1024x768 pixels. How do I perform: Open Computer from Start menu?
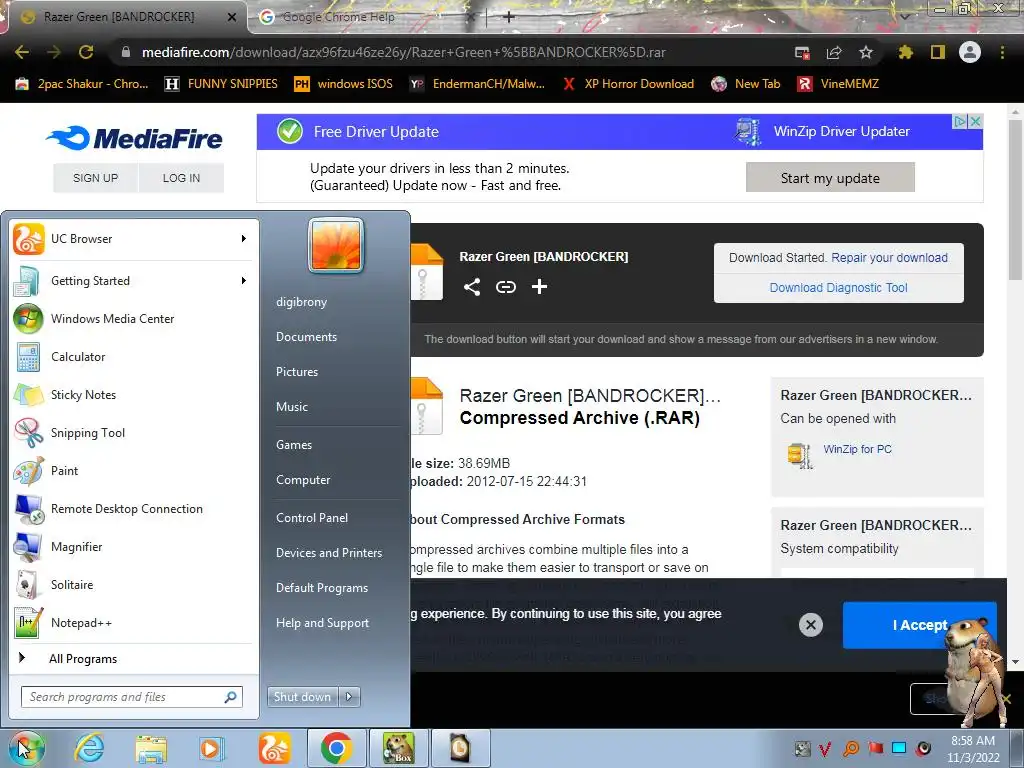(x=303, y=480)
